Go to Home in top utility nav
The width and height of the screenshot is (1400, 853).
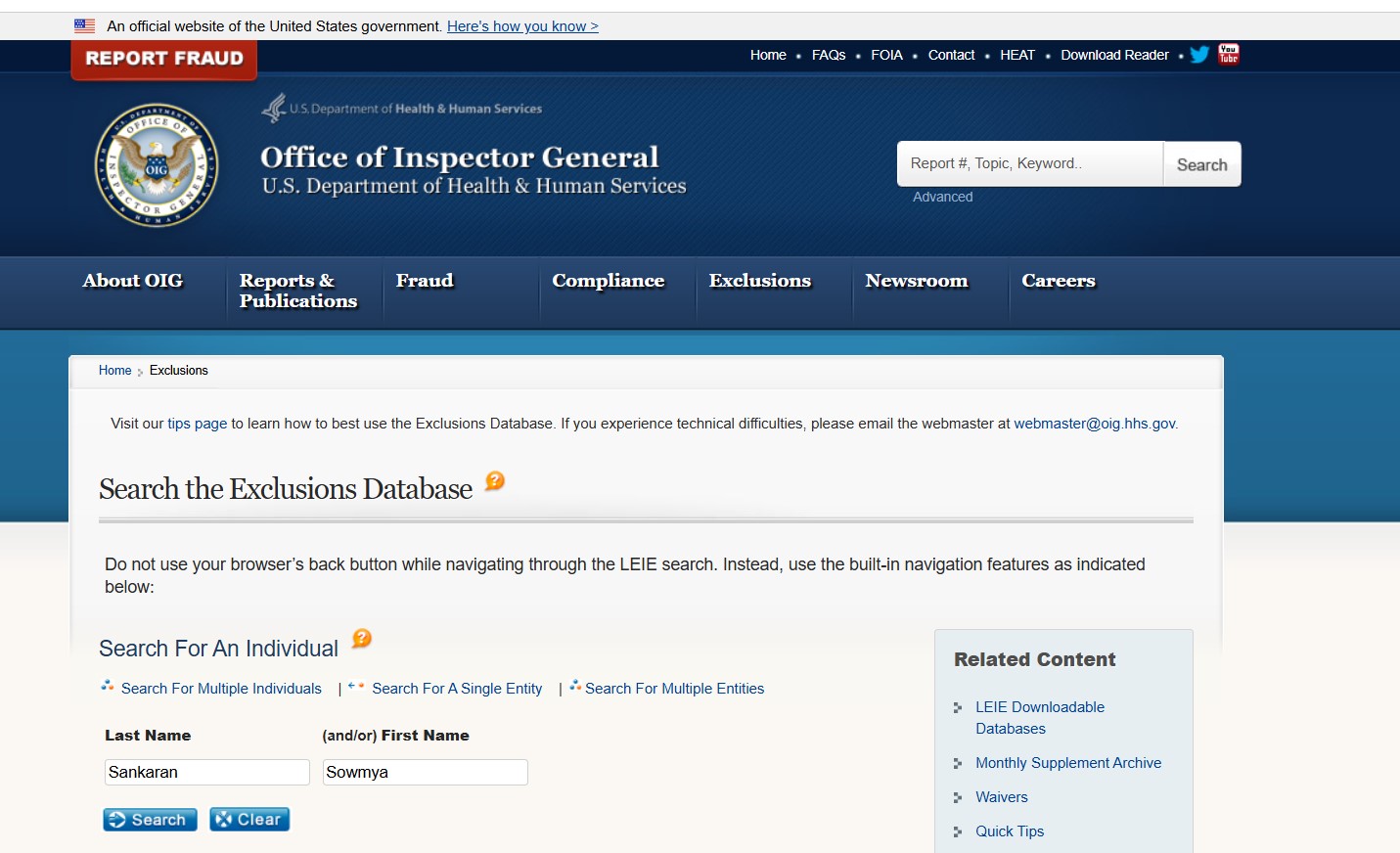[768, 55]
